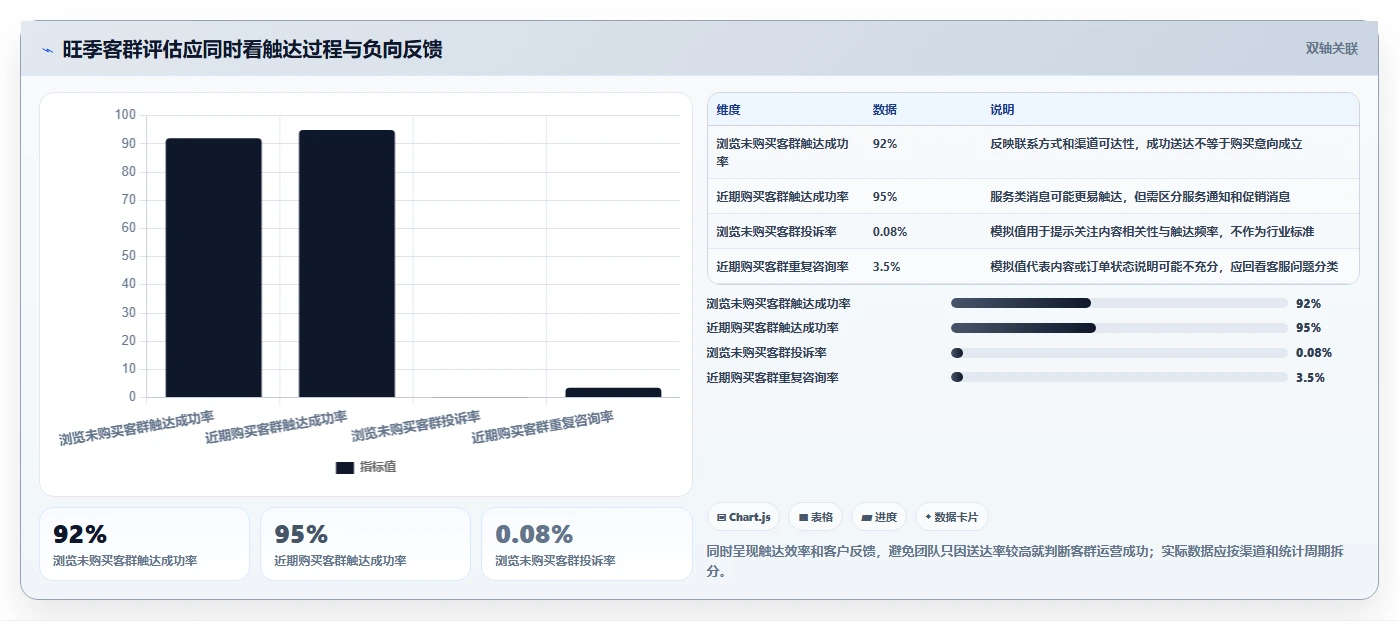
Task: Click the 3.5% value beside progress bar
Action: pyautogui.click(x=1310, y=377)
